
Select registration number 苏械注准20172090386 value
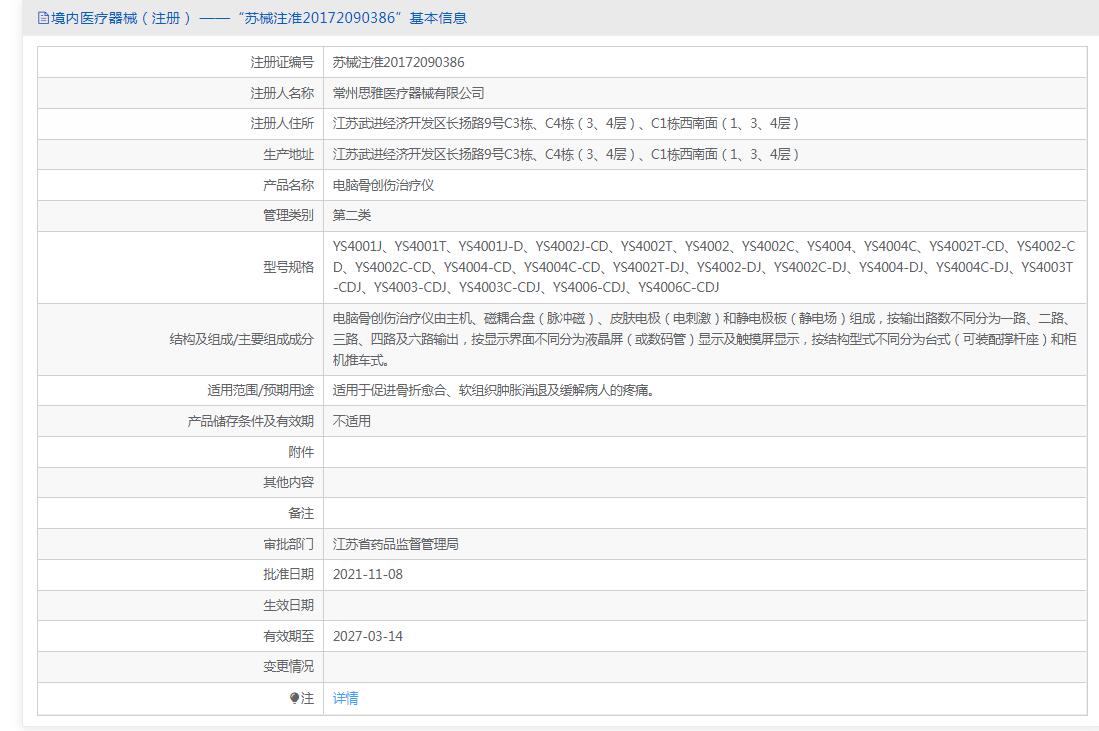click(398, 62)
